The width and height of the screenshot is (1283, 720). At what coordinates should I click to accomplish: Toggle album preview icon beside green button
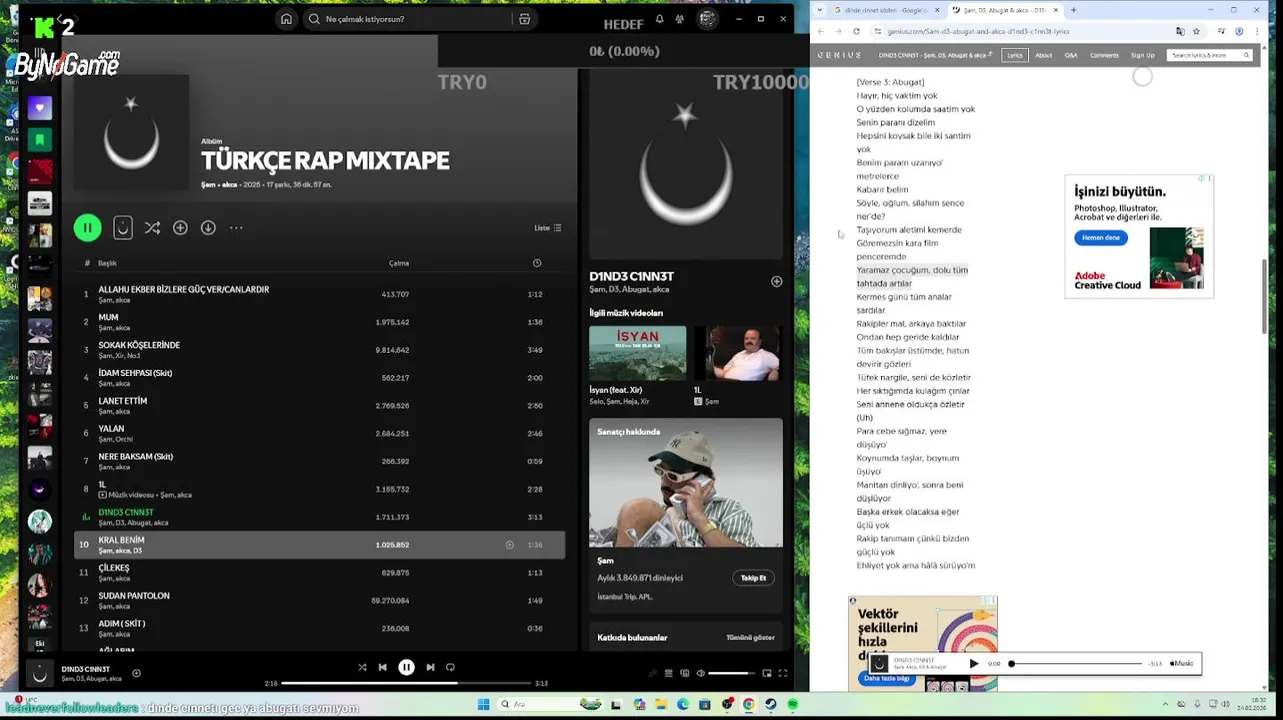[x=123, y=228]
